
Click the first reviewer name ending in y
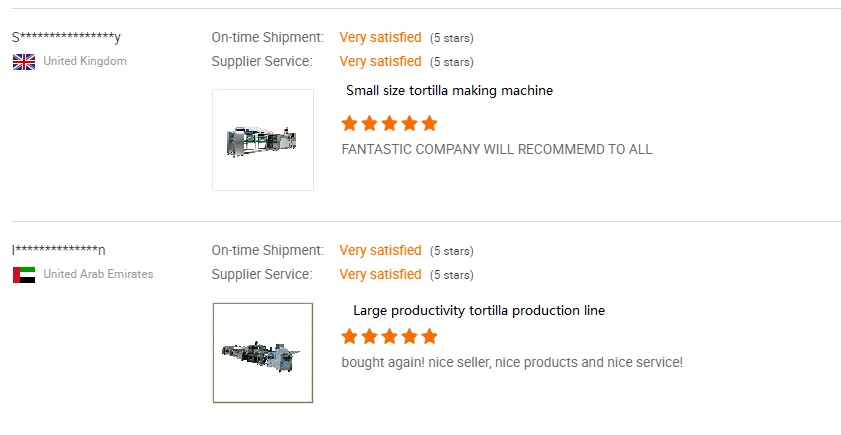(x=66, y=38)
